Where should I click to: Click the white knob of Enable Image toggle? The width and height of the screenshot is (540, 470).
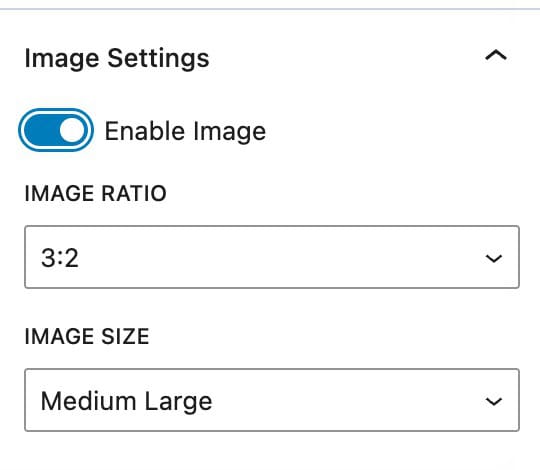72,130
